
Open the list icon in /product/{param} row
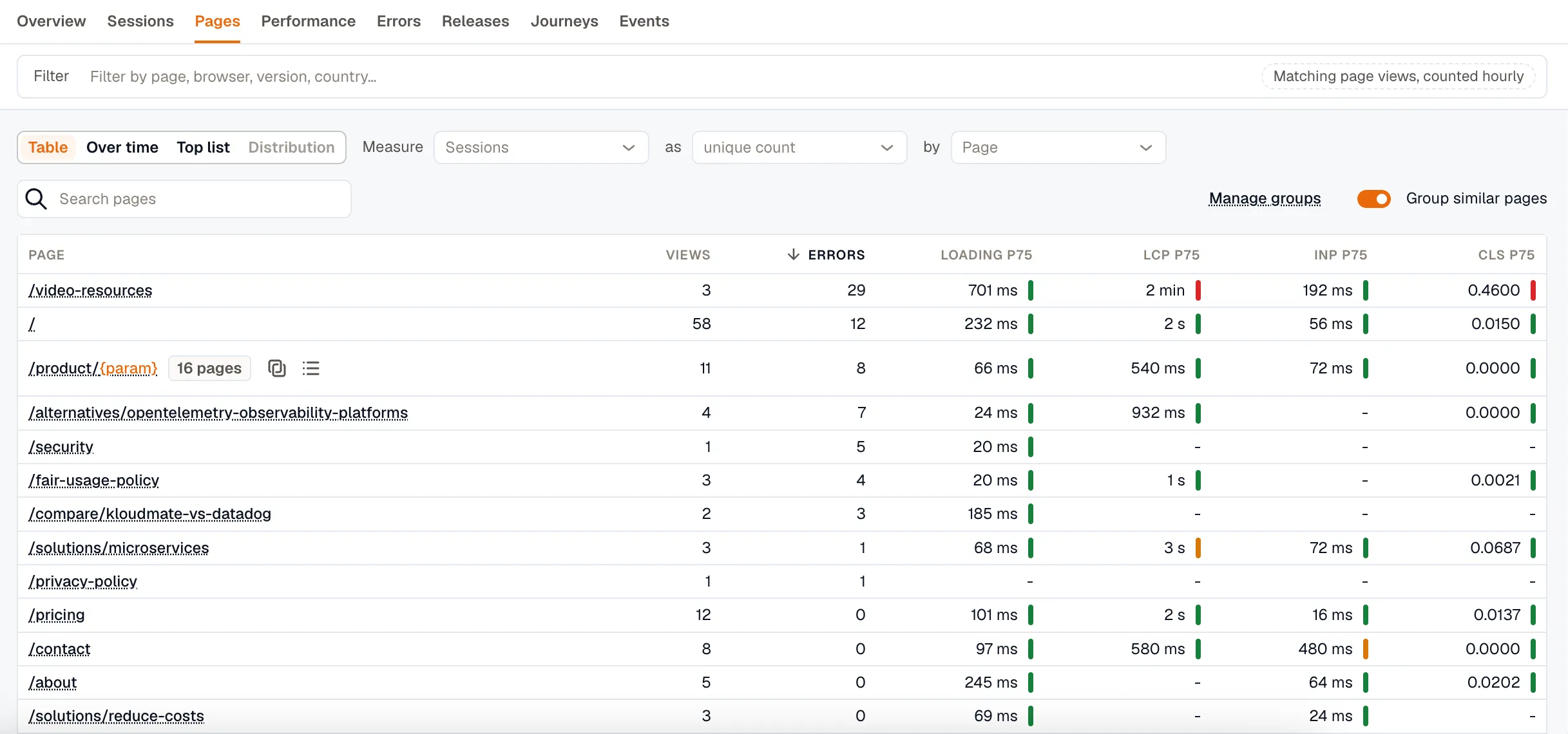311,368
